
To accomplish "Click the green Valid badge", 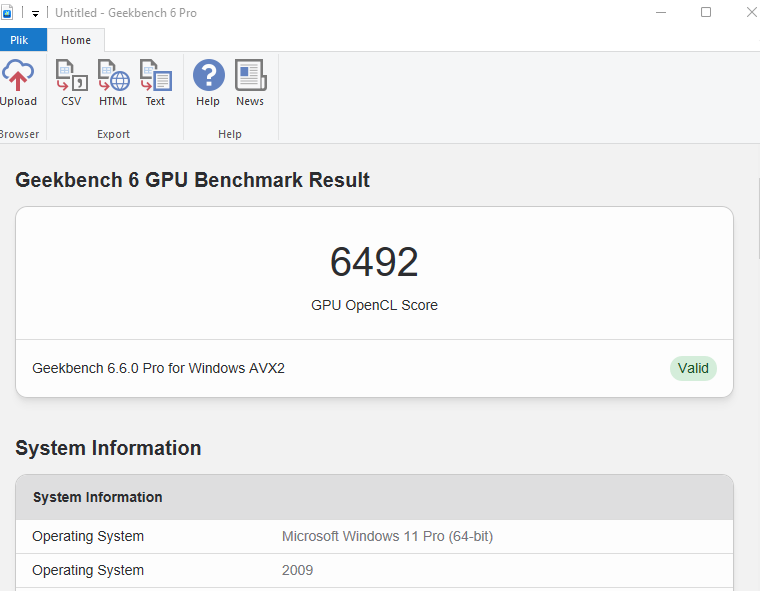I will click(693, 368).
